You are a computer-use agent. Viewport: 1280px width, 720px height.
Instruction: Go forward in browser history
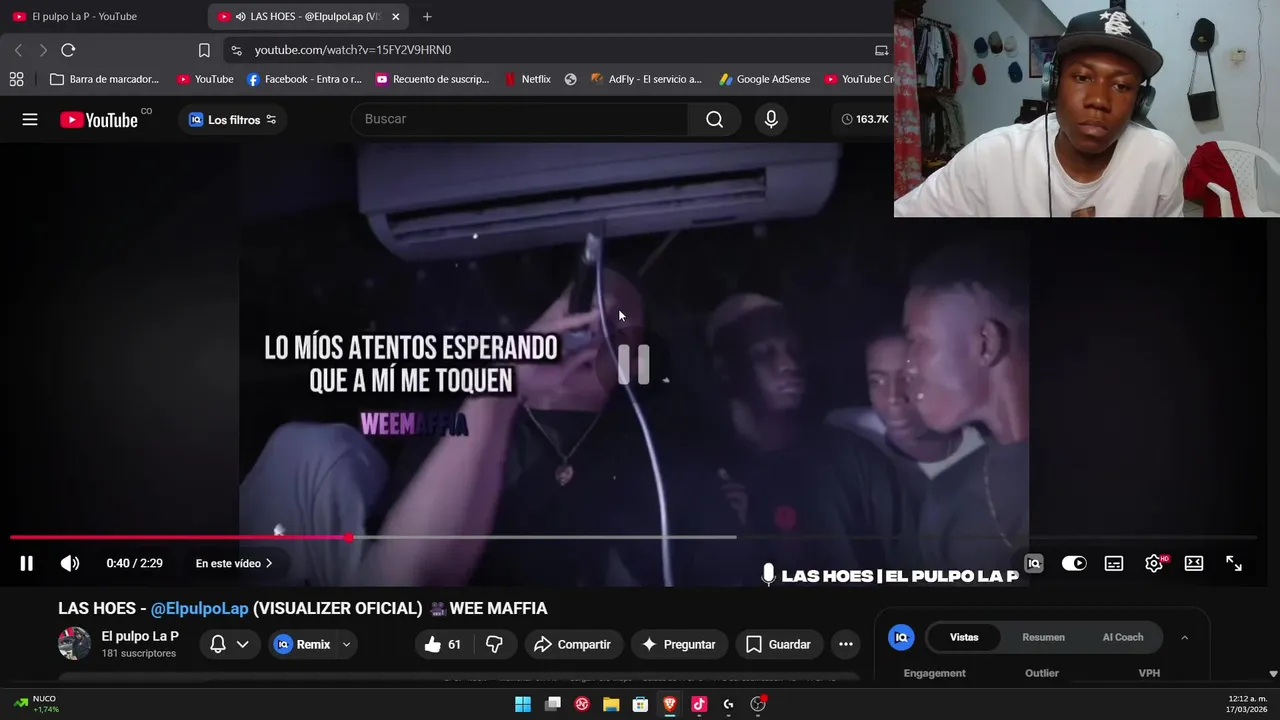(43, 50)
